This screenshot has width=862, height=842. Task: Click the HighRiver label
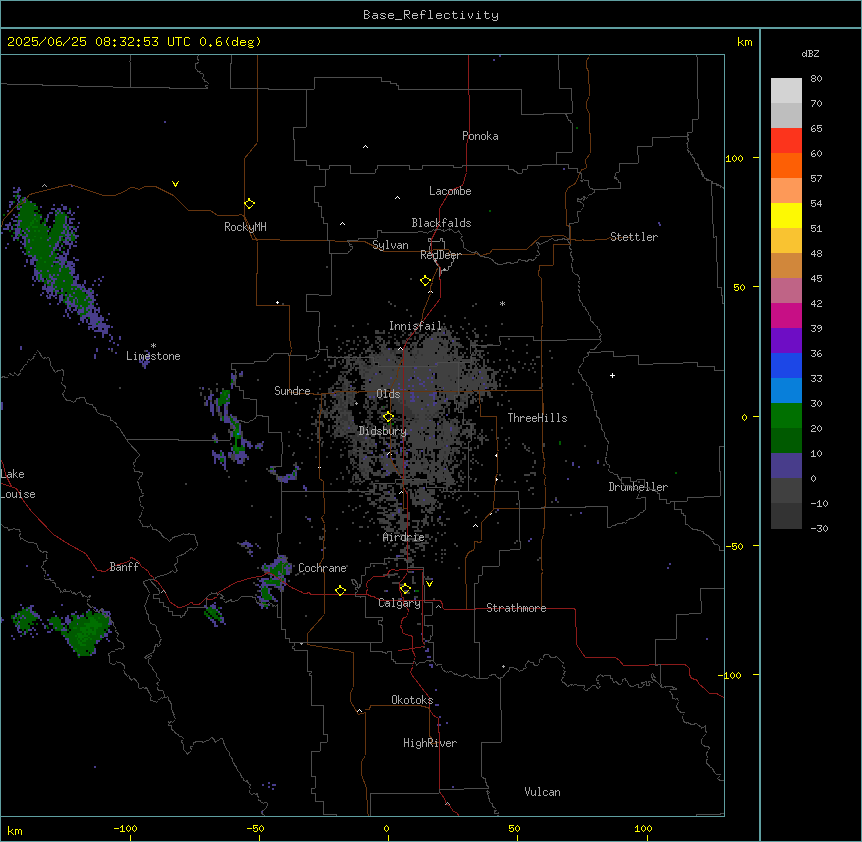pyautogui.click(x=430, y=743)
